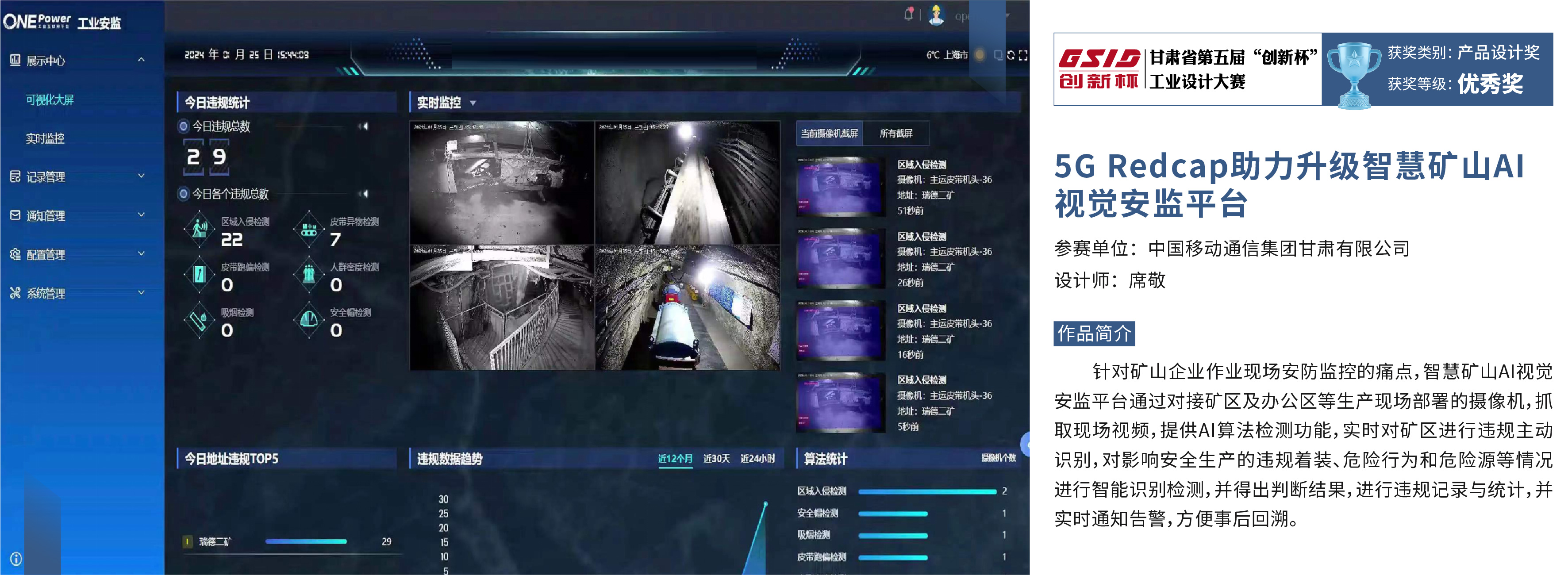This screenshot has height=575, width=1568.
Task: Expand the 系统管理 menu chevron
Action: [141, 293]
